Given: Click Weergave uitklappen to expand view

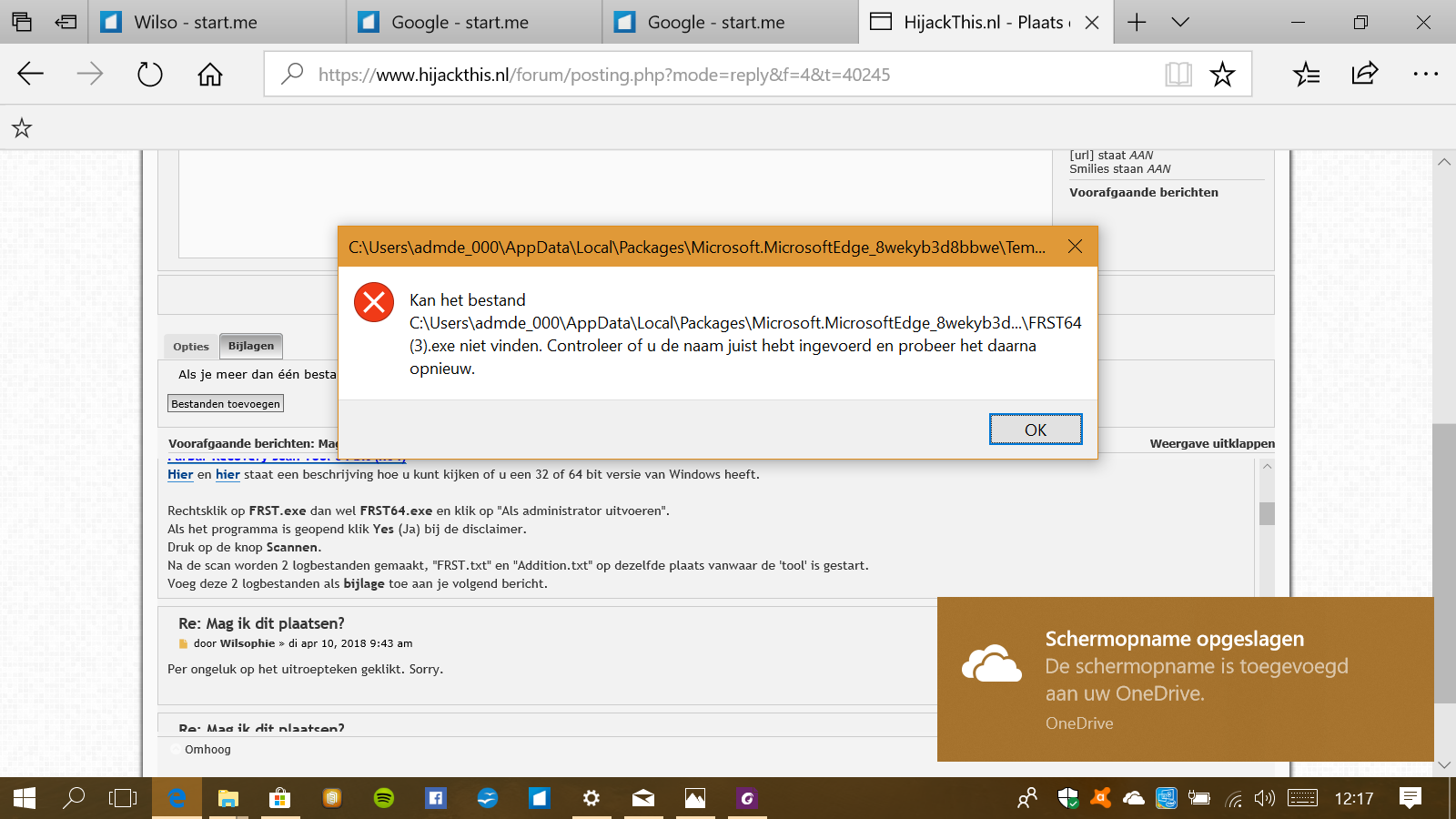Looking at the screenshot, I should click(x=1211, y=444).
